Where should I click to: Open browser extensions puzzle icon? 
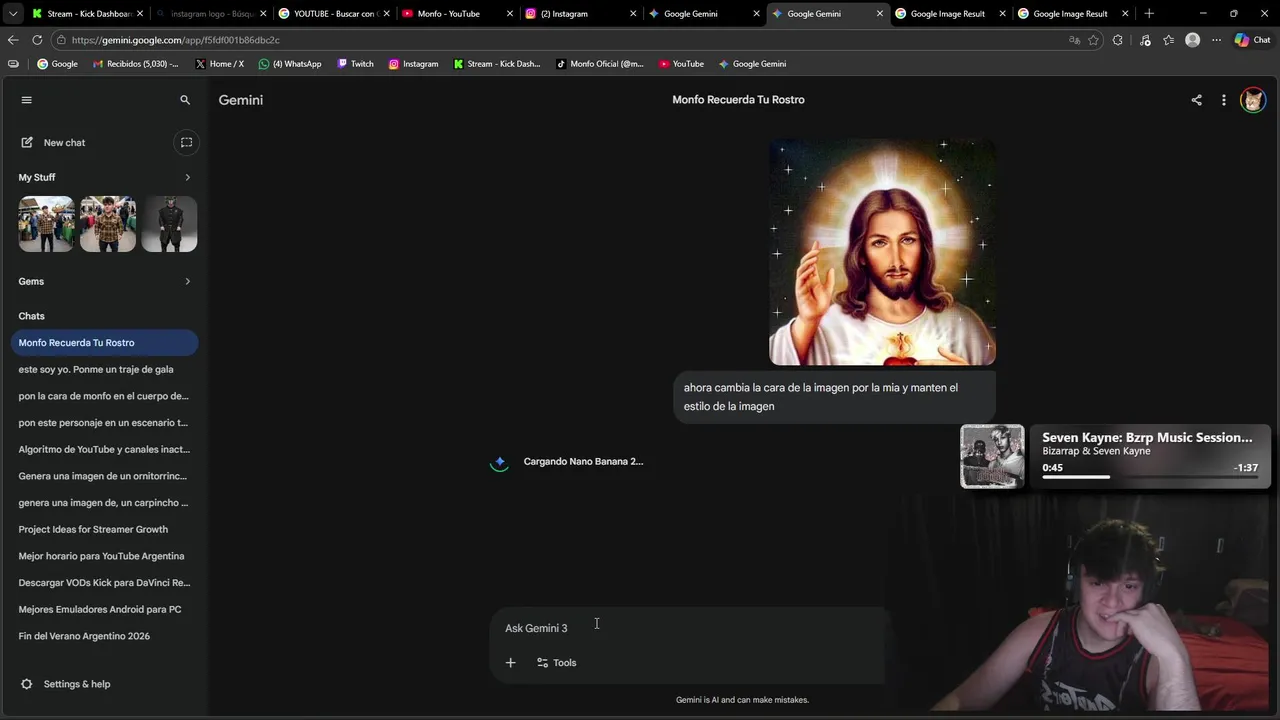click(1118, 40)
